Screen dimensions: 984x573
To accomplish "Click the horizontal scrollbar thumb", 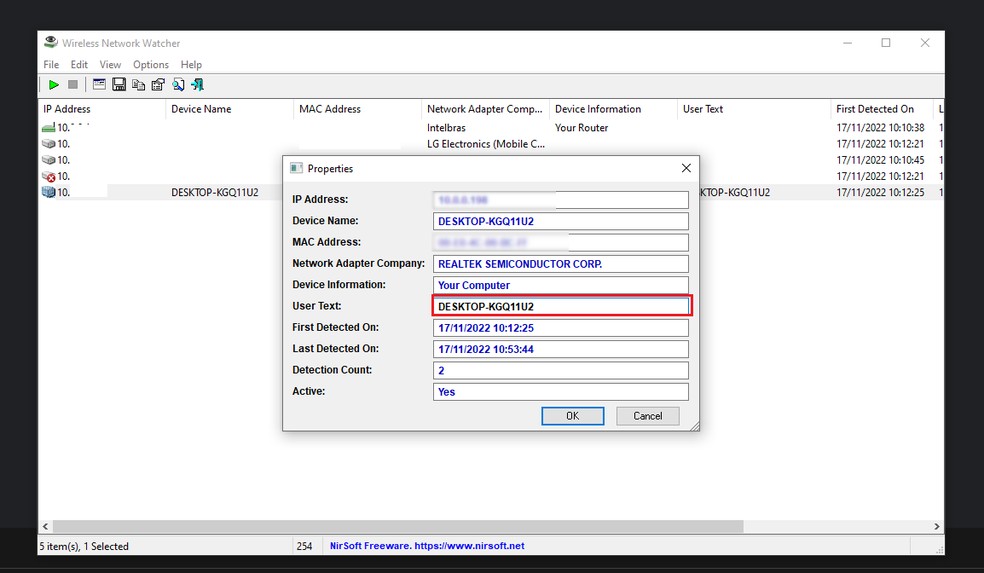I will [398, 526].
